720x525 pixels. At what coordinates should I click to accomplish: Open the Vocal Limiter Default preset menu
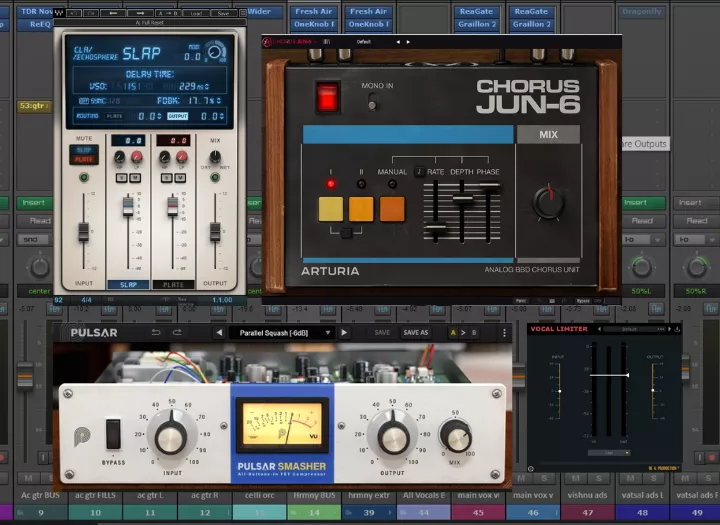click(x=635, y=329)
